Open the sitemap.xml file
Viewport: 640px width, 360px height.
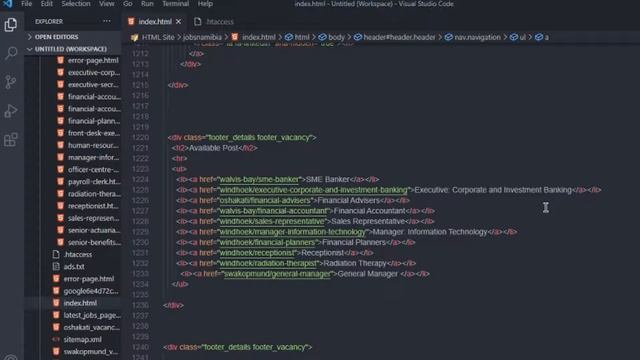[x=82, y=340]
